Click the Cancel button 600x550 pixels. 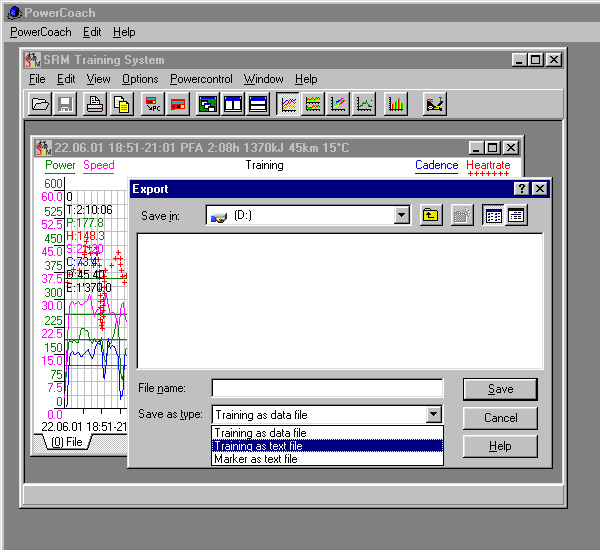pyautogui.click(x=500, y=418)
